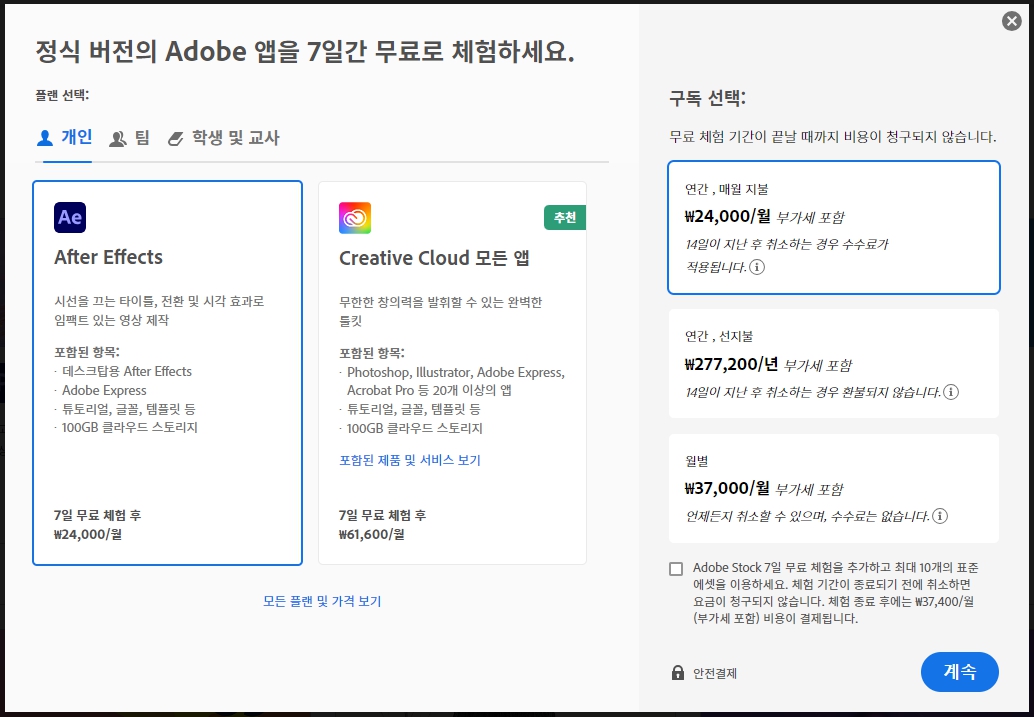Click the After Effects card title

pyautogui.click(x=108, y=257)
